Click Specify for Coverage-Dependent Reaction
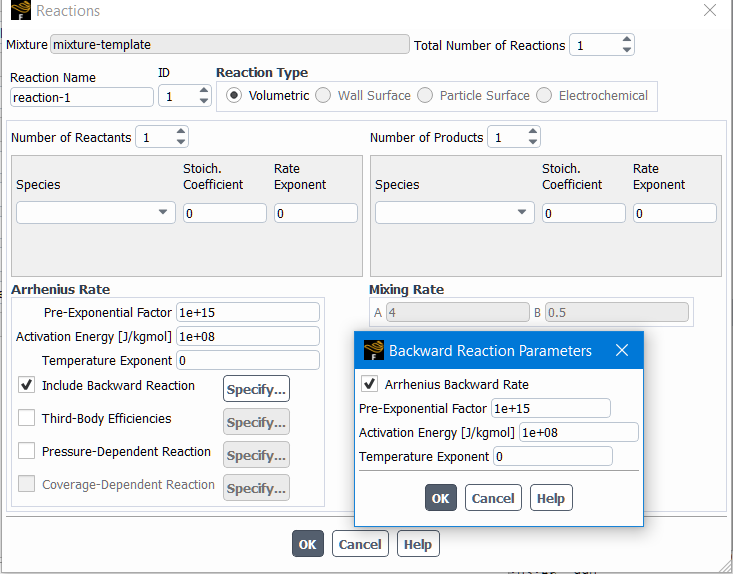 (x=256, y=488)
